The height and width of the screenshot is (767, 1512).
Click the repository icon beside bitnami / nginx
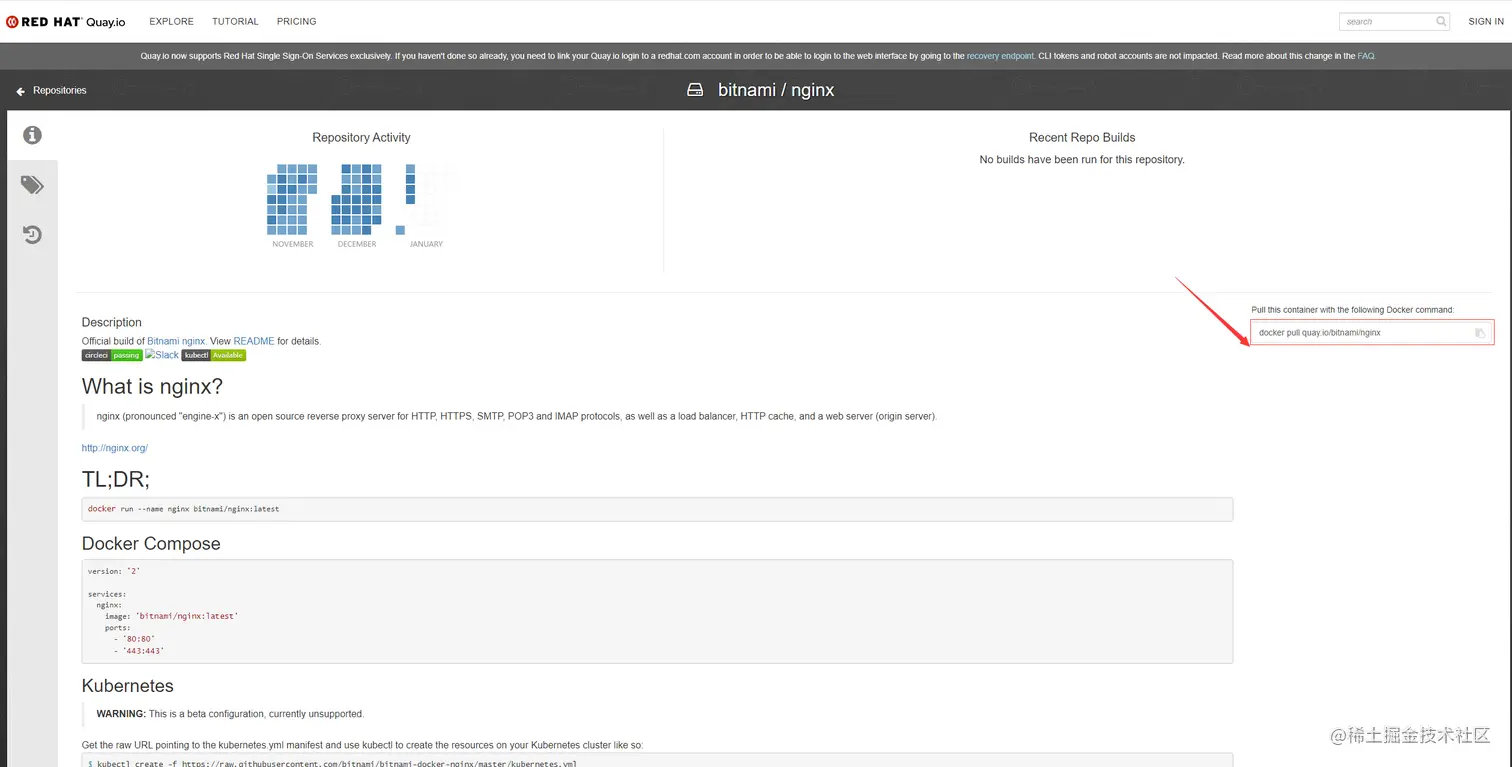[695, 90]
